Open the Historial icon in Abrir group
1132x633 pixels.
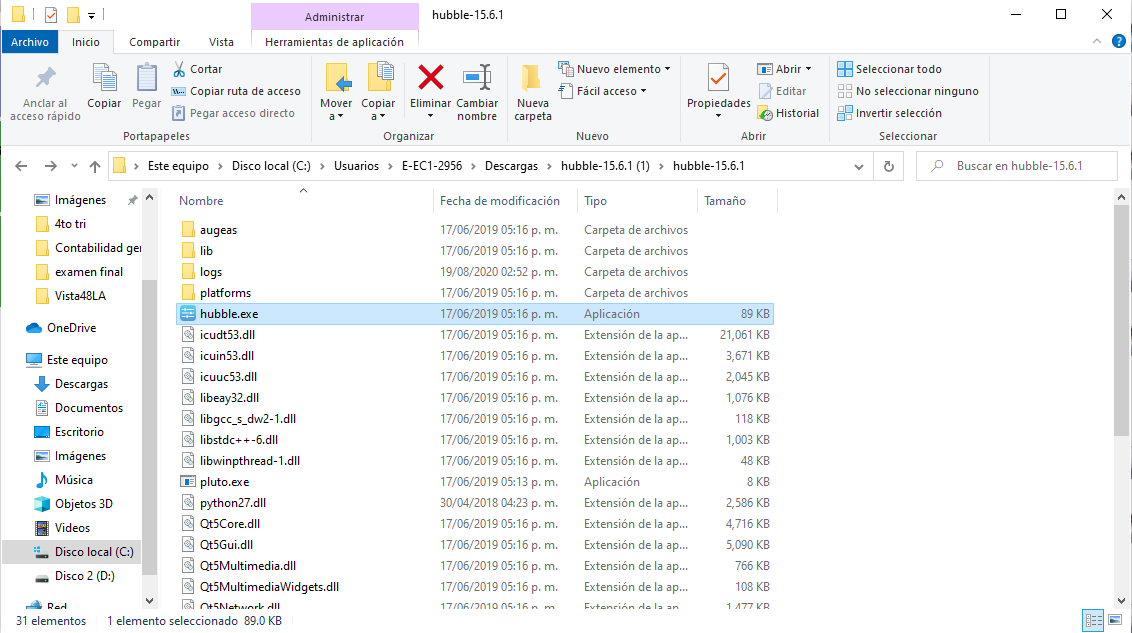point(765,113)
